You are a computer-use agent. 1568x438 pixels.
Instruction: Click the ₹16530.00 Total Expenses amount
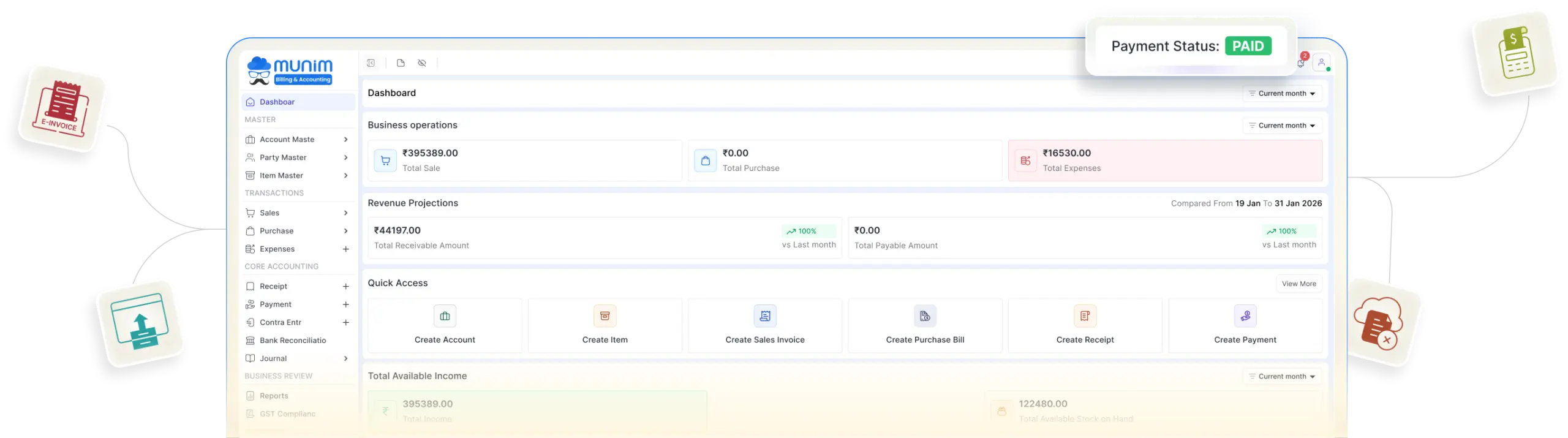point(1066,153)
